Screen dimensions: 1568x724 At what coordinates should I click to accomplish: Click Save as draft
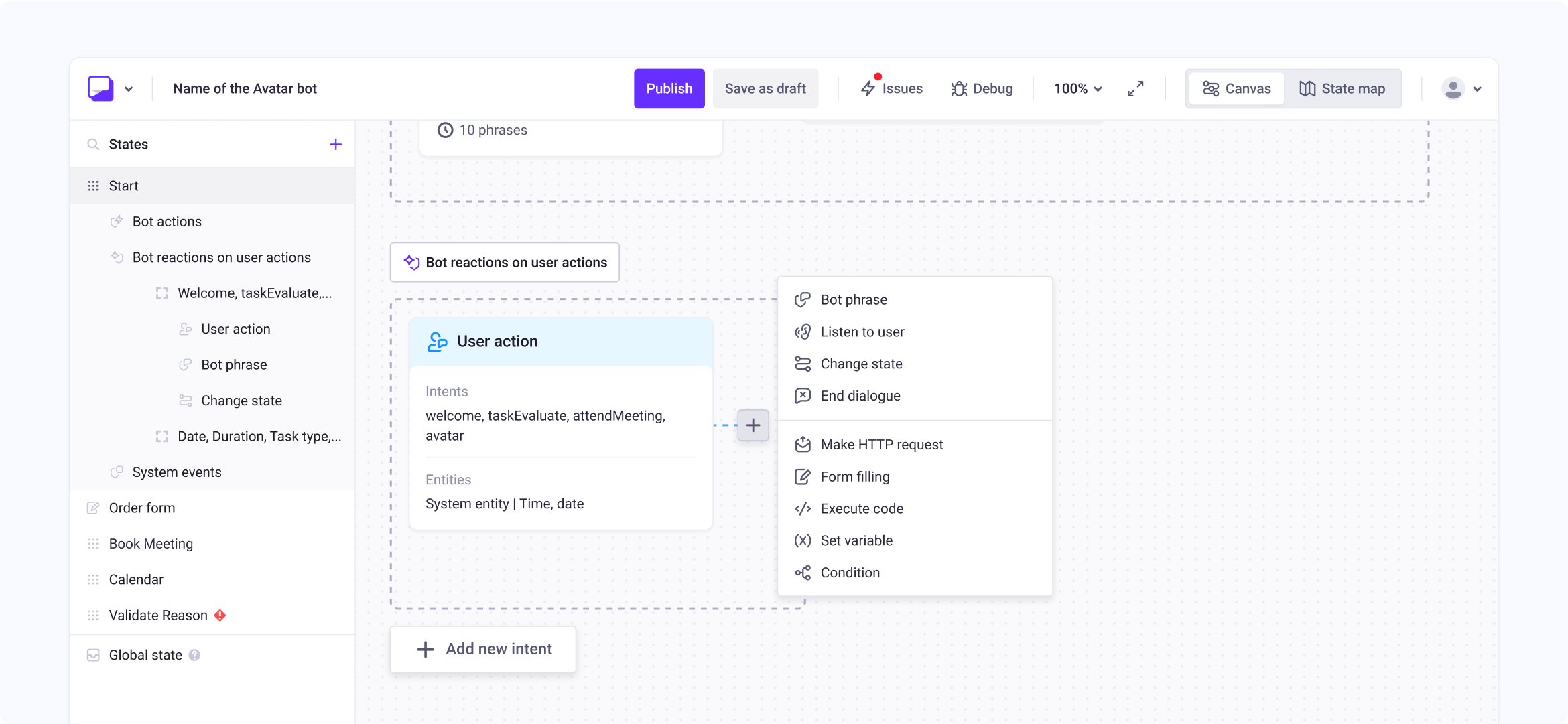[765, 88]
